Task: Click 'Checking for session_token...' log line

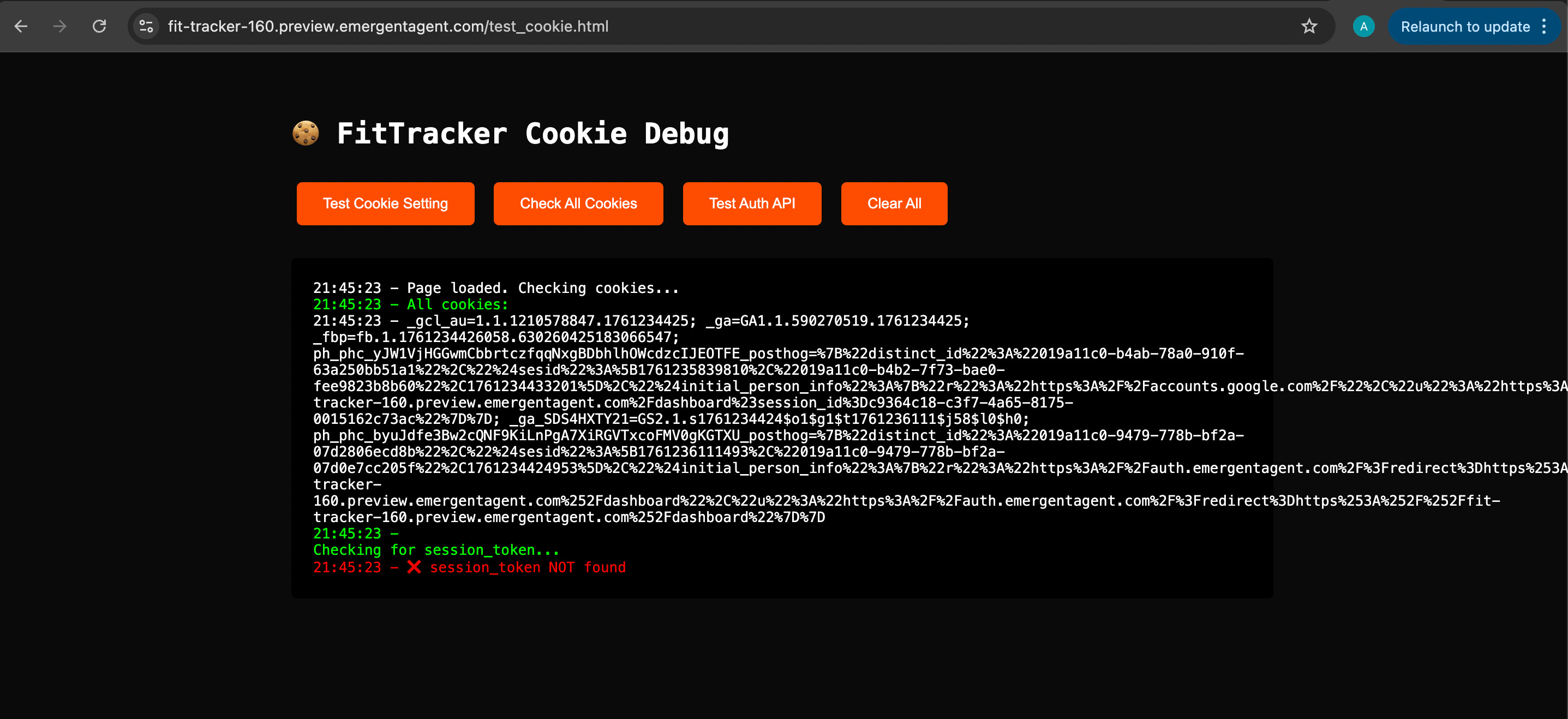Action: pyautogui.click(x=436, y=550)
